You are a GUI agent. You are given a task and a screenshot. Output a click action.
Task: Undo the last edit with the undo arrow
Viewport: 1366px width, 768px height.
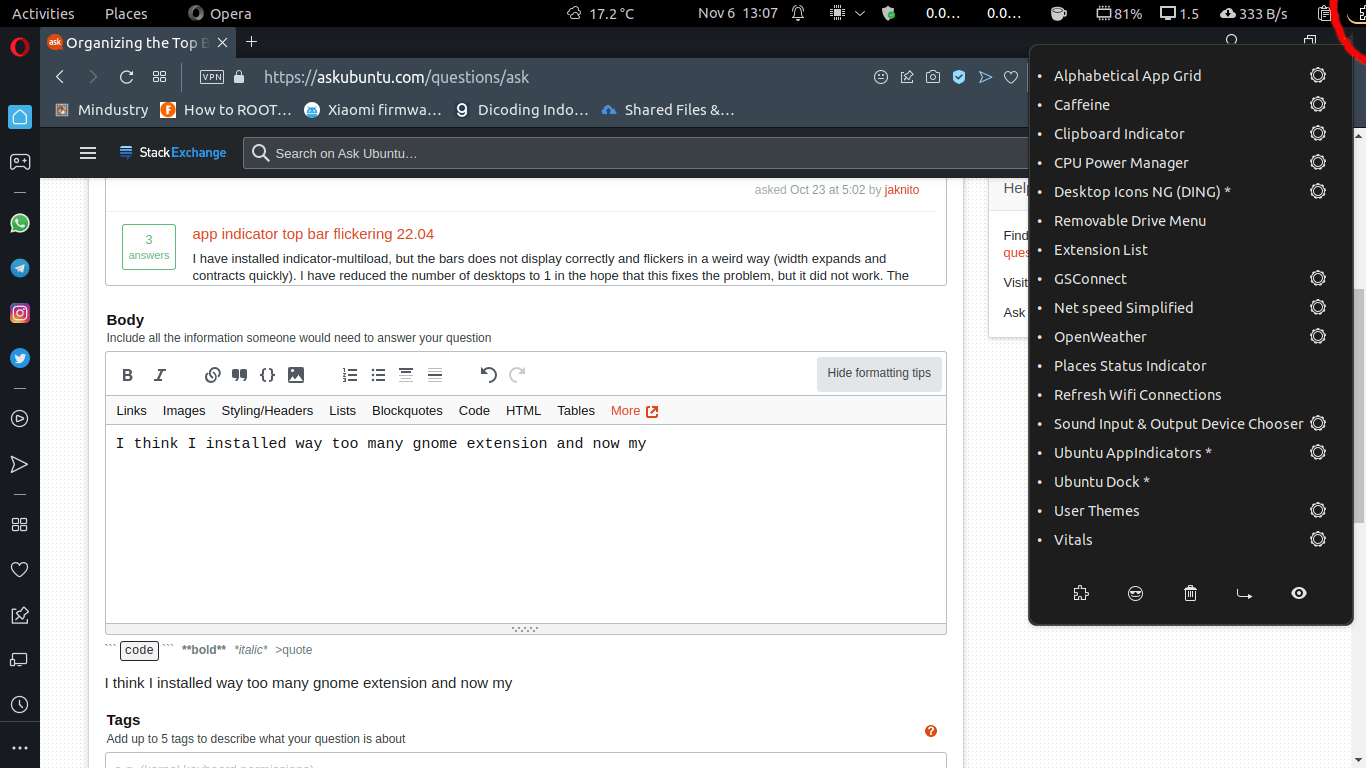pyautogui.click(x=488, y=374)
